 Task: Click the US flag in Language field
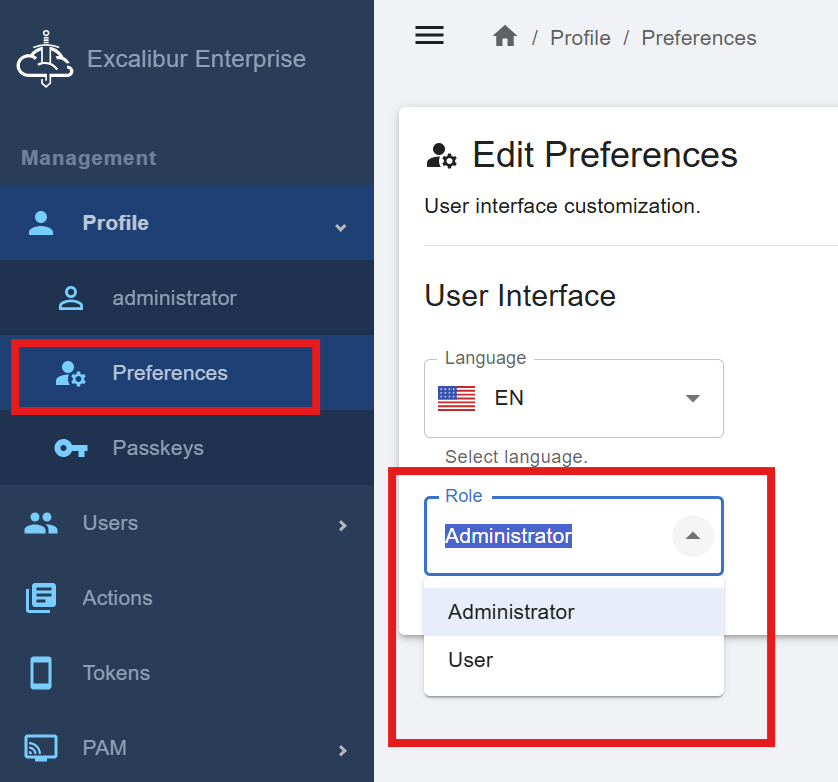tap(456, 398)
